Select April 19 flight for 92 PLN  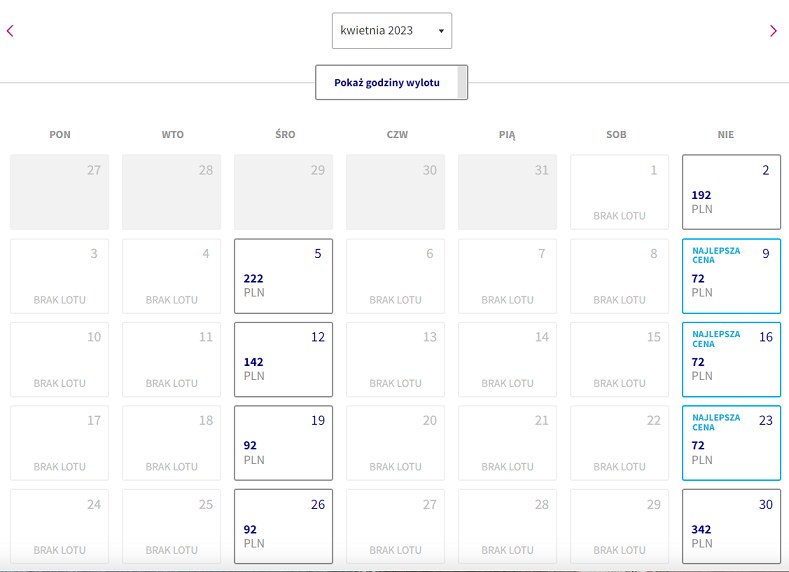tap(283, 443)
